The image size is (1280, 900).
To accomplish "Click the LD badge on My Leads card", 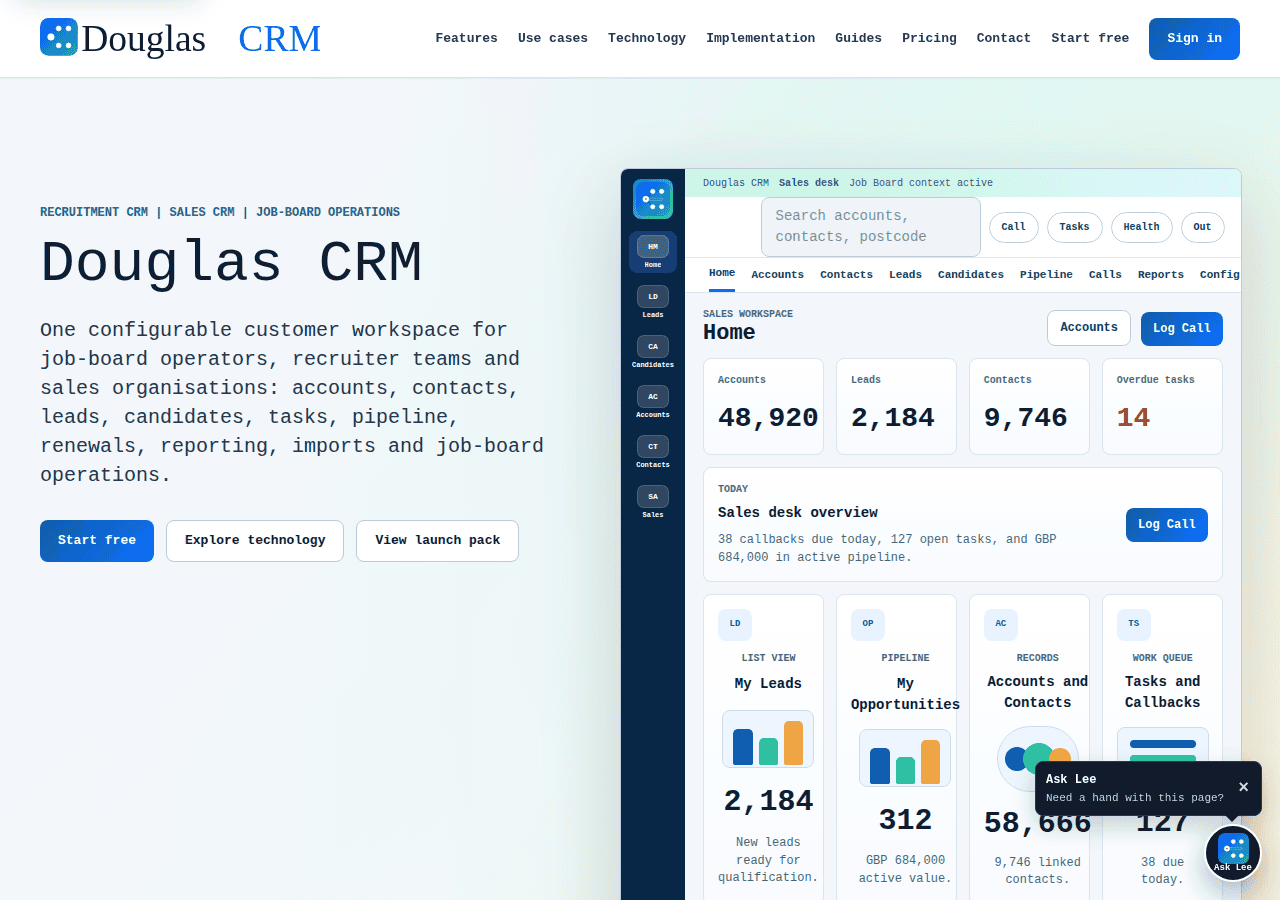I will (735, 624).
